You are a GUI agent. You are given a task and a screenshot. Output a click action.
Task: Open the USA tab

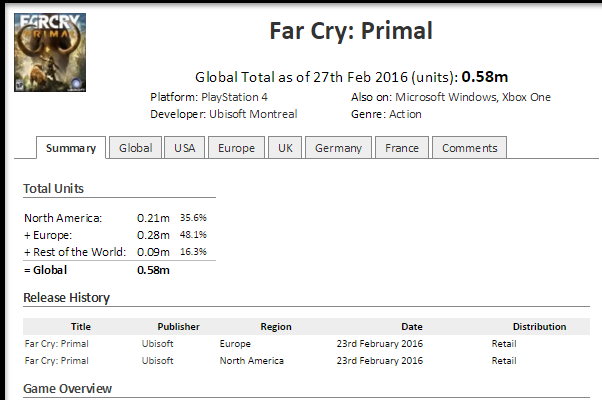[185, 148]
